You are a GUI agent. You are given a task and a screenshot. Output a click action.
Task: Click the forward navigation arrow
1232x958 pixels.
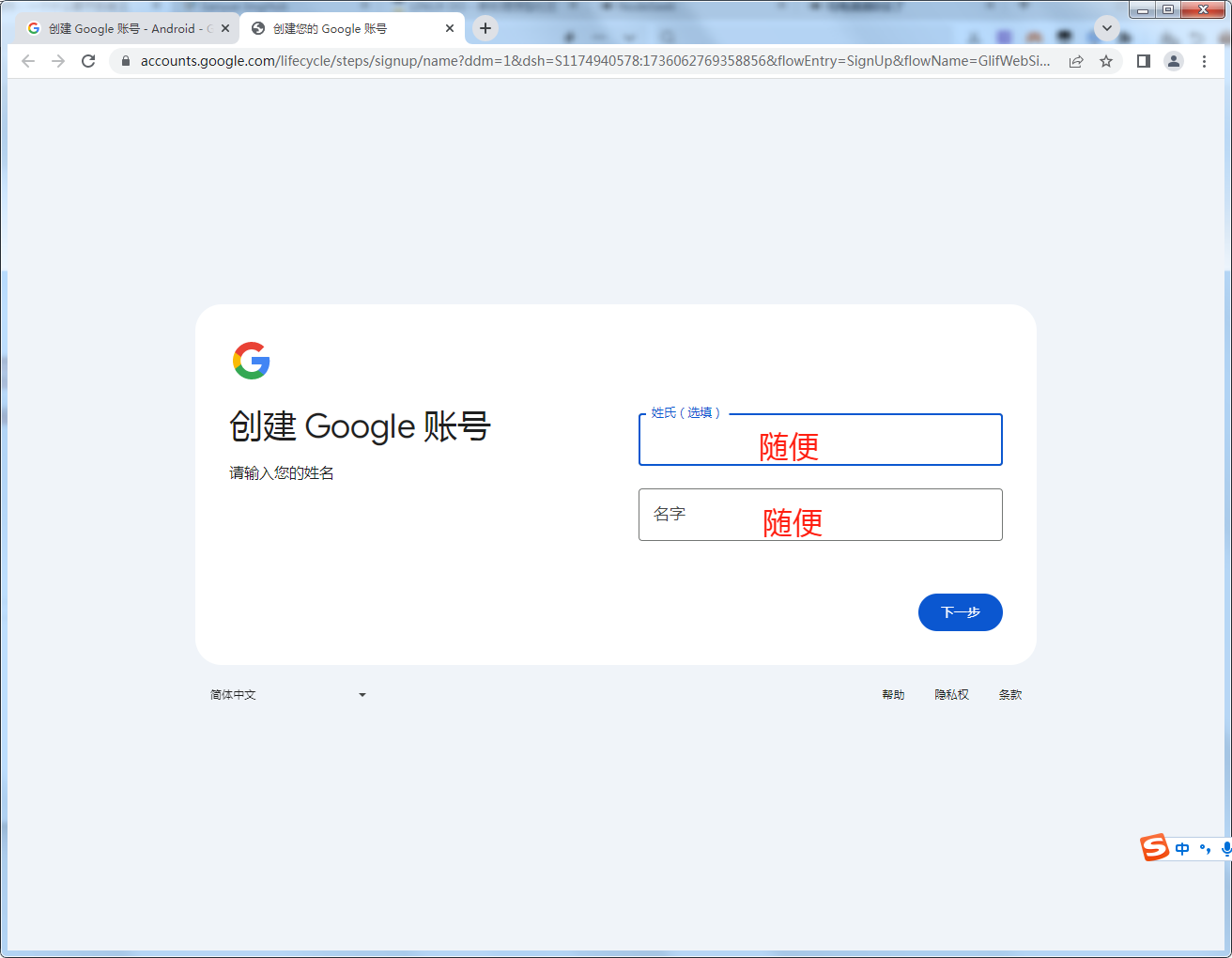tap(58, 61)
